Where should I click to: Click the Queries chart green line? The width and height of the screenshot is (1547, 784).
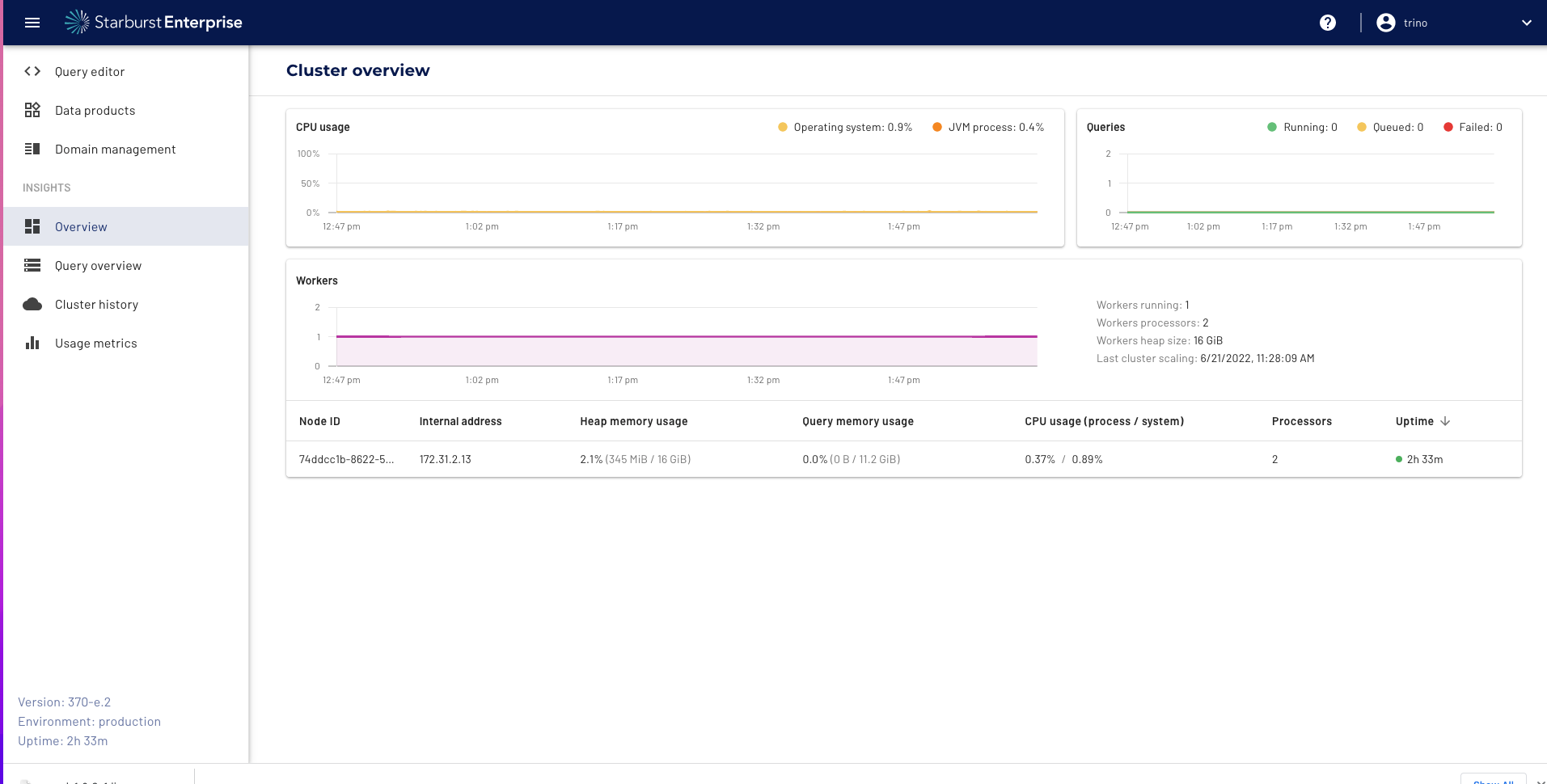tap(1311, 212)
